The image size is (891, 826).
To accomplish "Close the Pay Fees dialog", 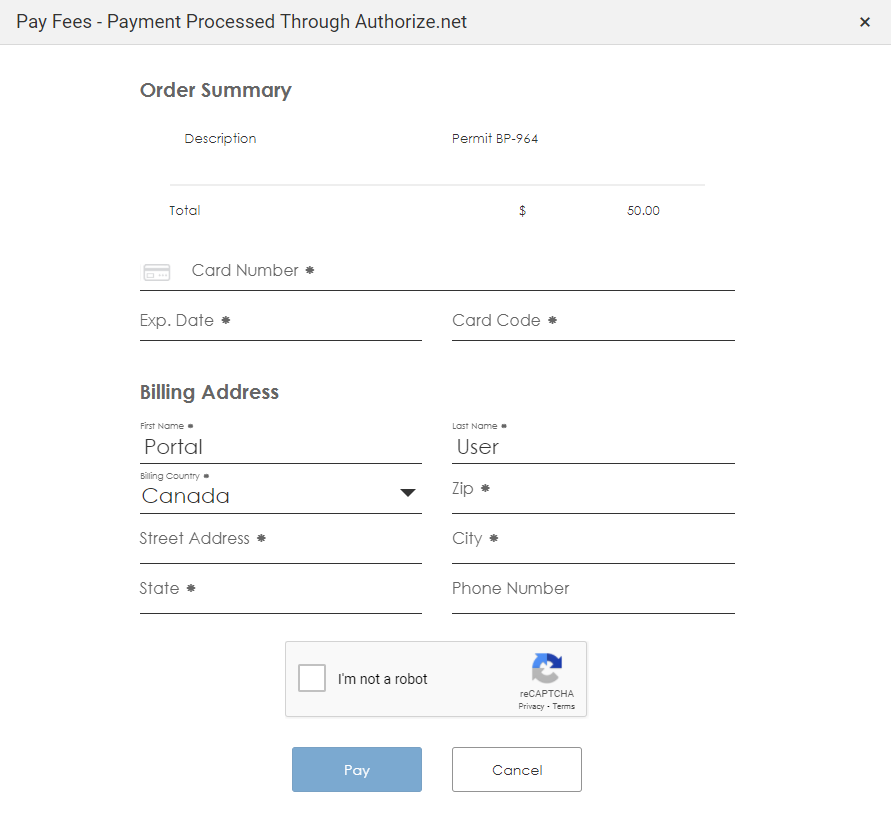I will pyautogui.click(x=864, y=21).
